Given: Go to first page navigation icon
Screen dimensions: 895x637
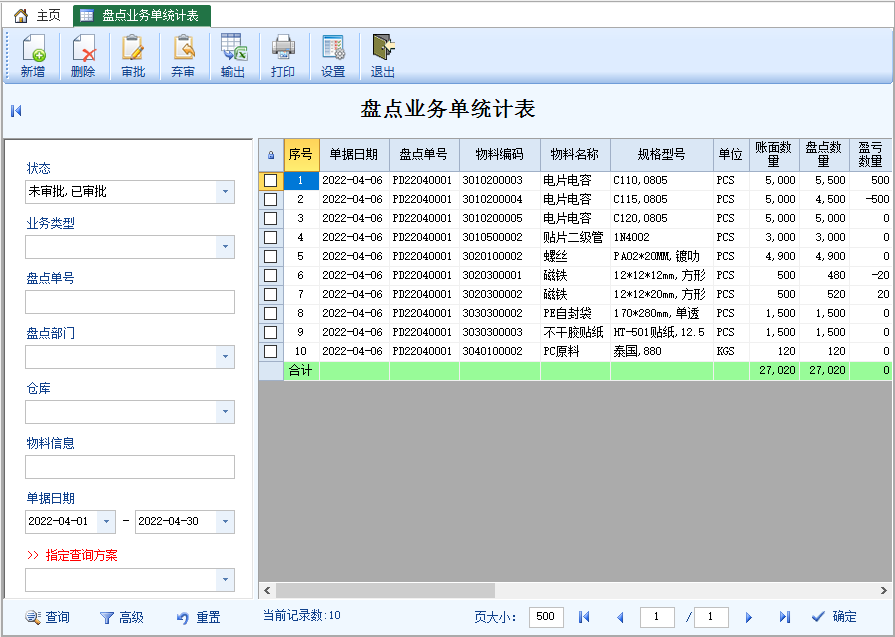Looking at the screenshot, I should pyautogui.click(x=584, y=616).
